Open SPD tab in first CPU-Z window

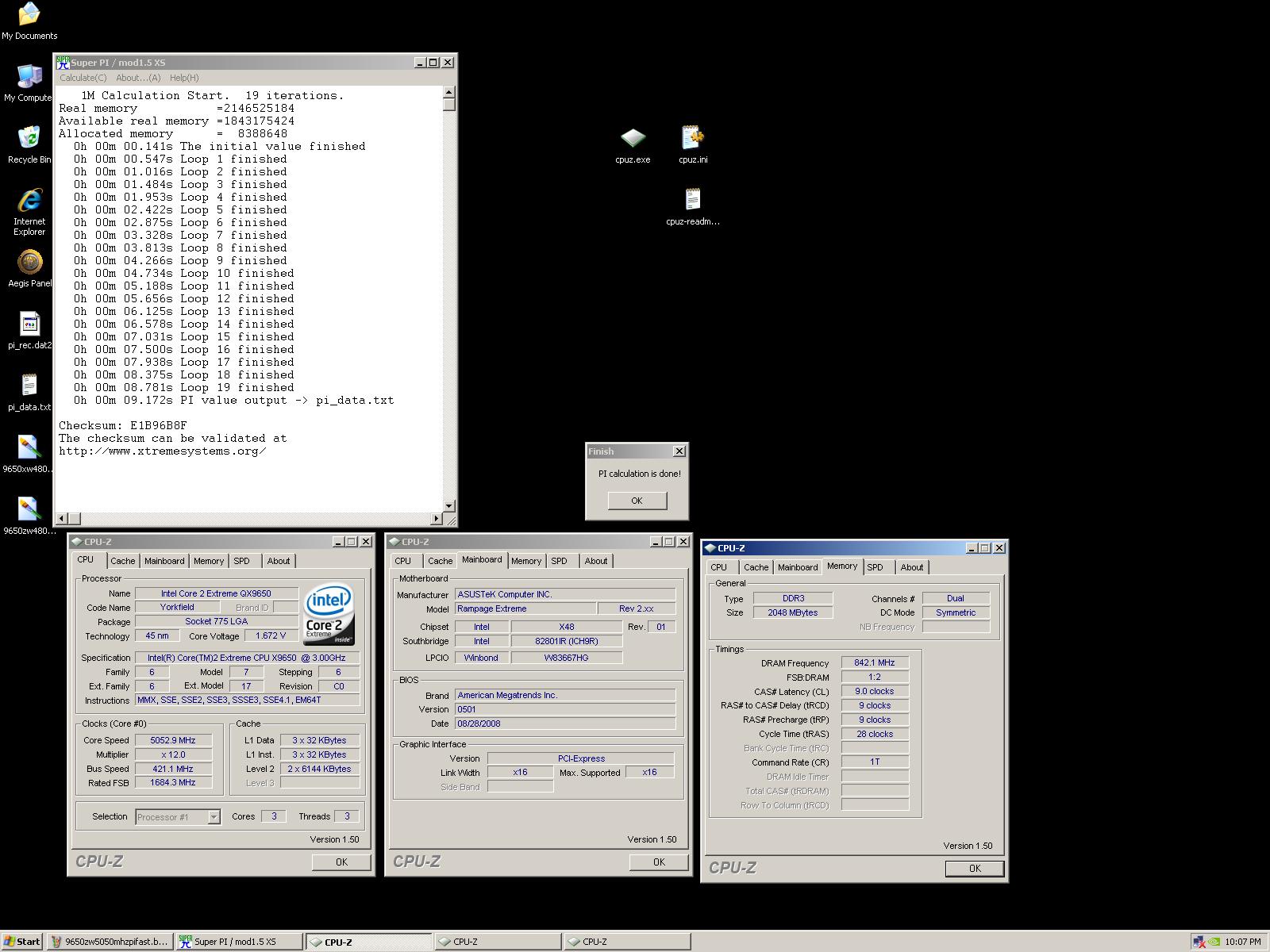(x=242, y=561)
